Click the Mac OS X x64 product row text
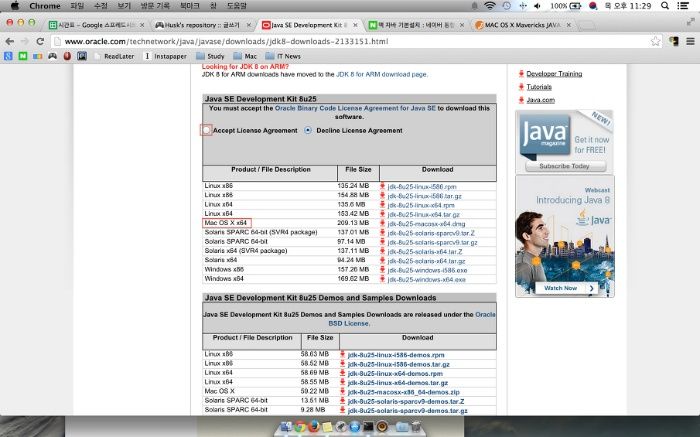The width and height of the screenshot is (700, 437). click(226, 223)
